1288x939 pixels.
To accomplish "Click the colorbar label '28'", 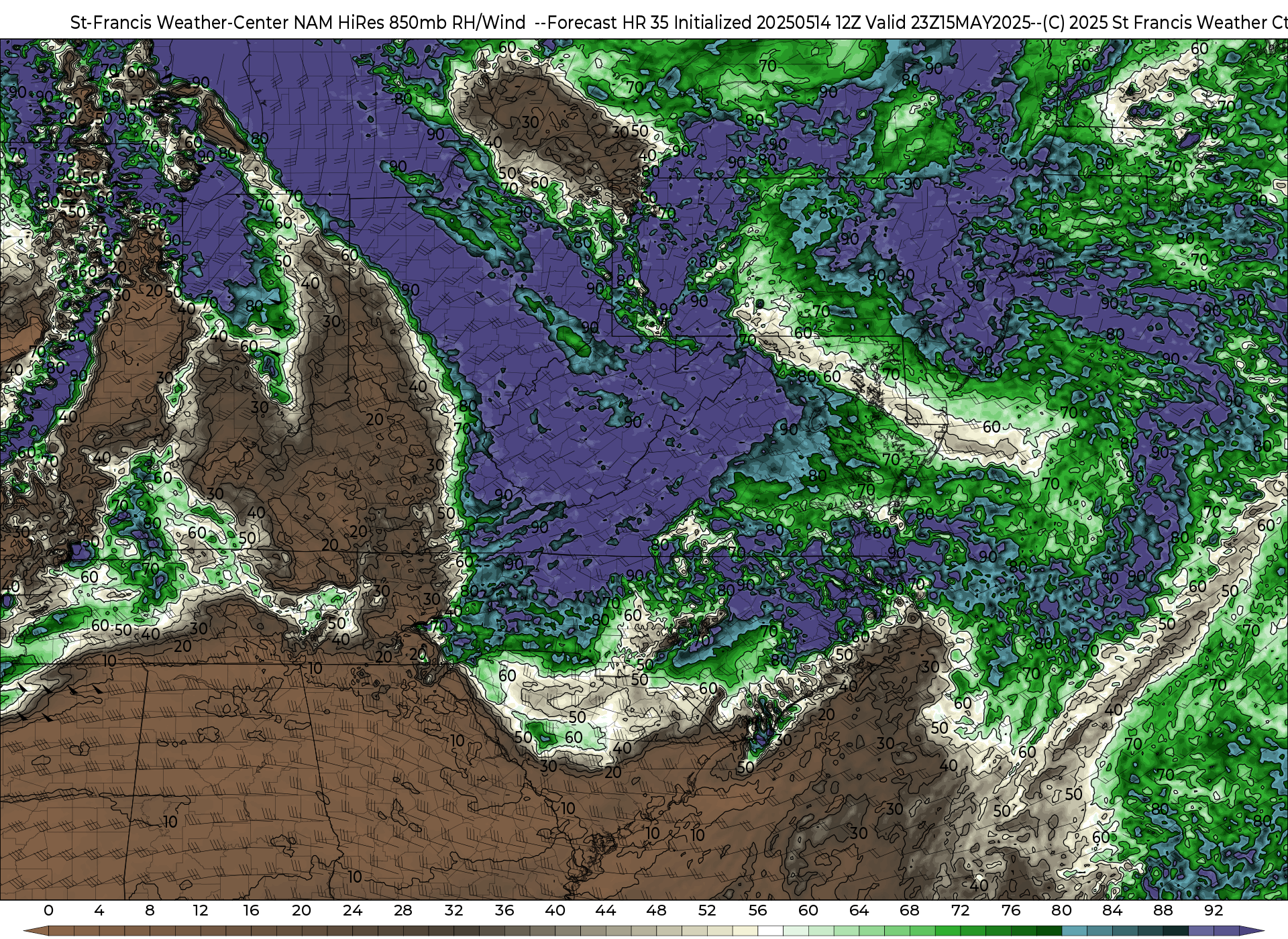I will 403,910.
